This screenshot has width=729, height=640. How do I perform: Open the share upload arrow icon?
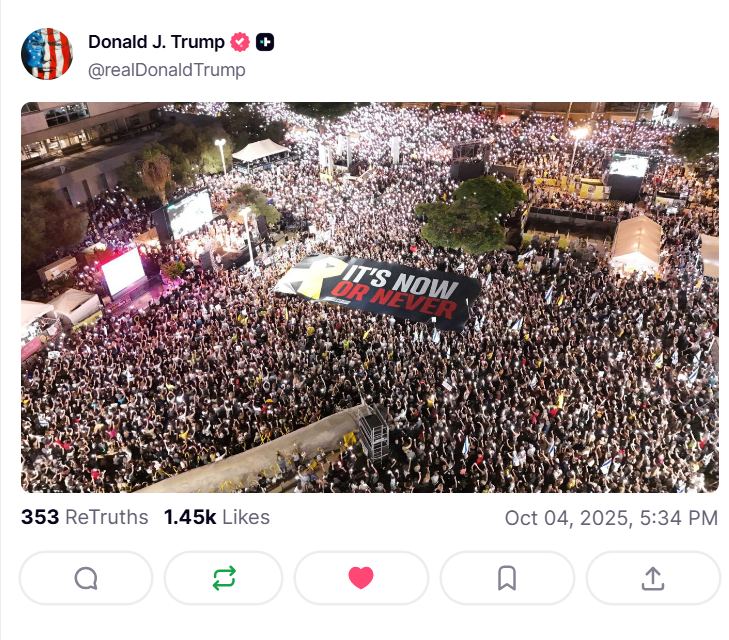[x=653, y=578]
